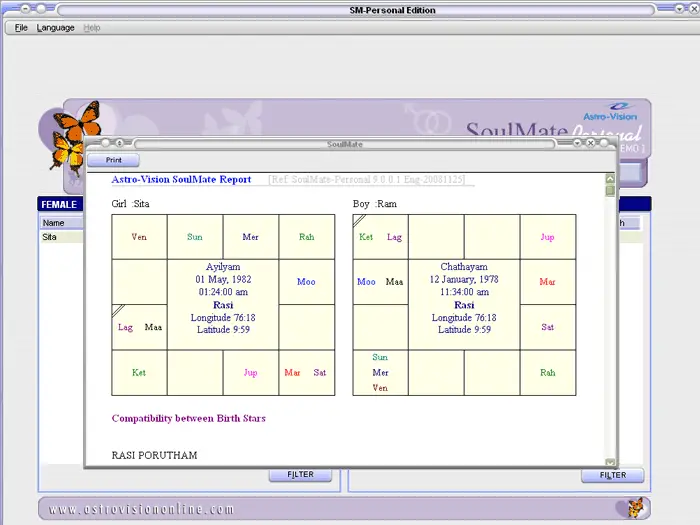
Task: Click 'Jup' in the boy's chart
Action: tap(547, 237)
